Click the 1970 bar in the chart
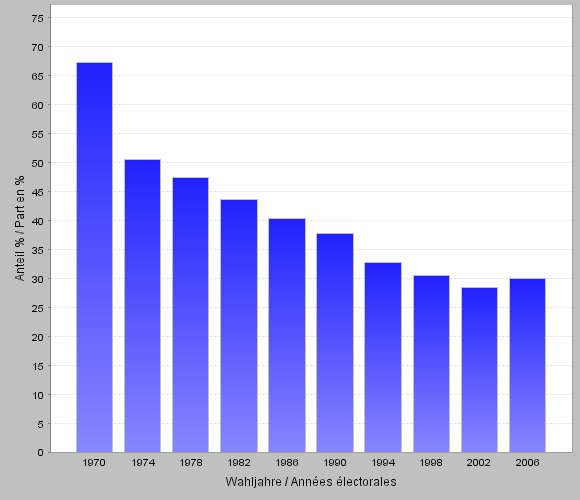This screenshot has height=500, width=580. tap(94, 257)
